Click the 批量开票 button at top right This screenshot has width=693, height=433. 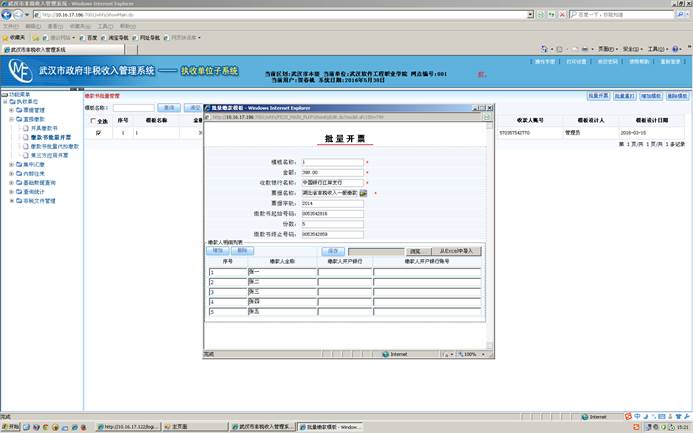coord(599,96)
